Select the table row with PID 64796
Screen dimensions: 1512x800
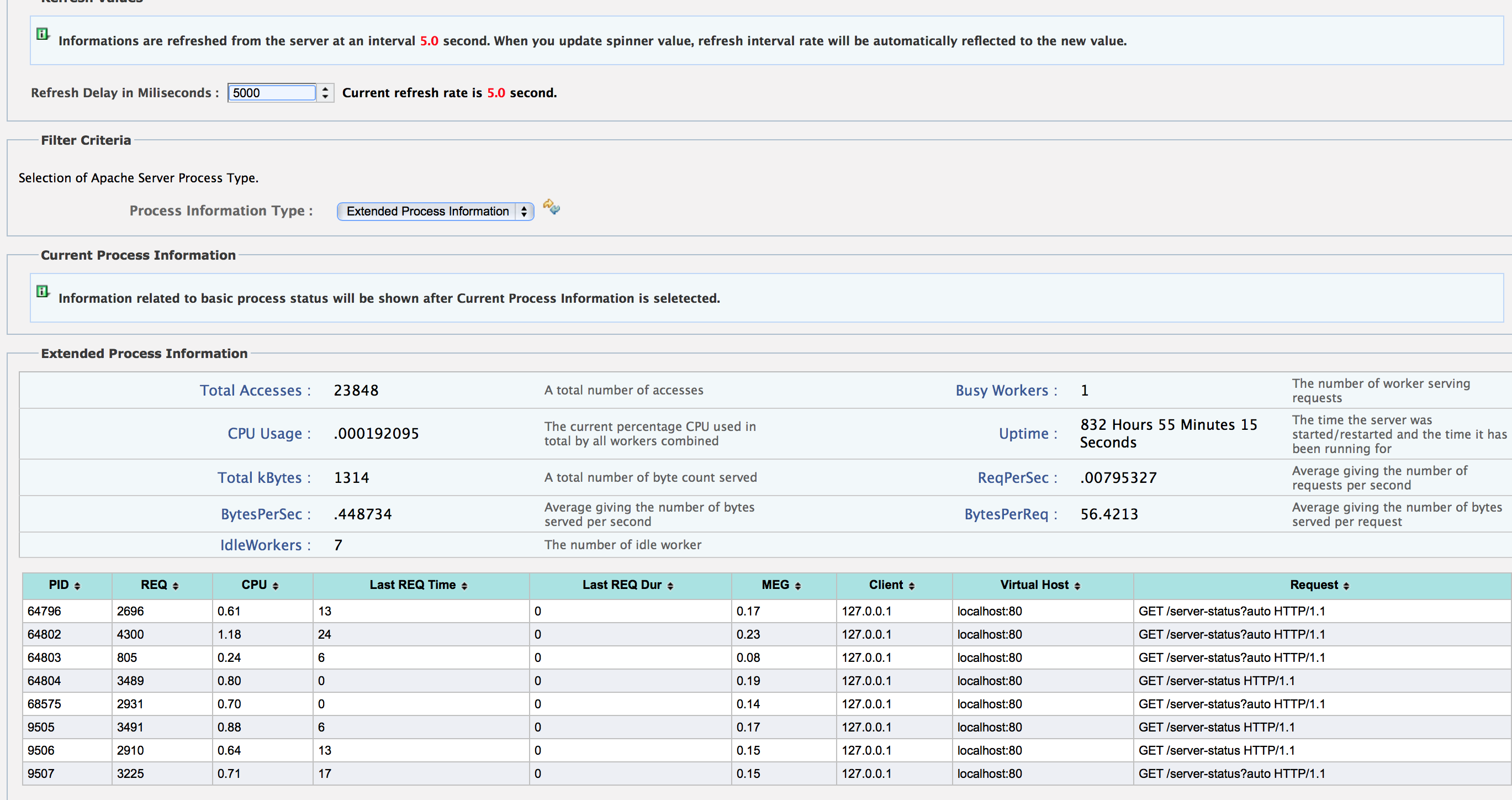(x=45, y=611)
